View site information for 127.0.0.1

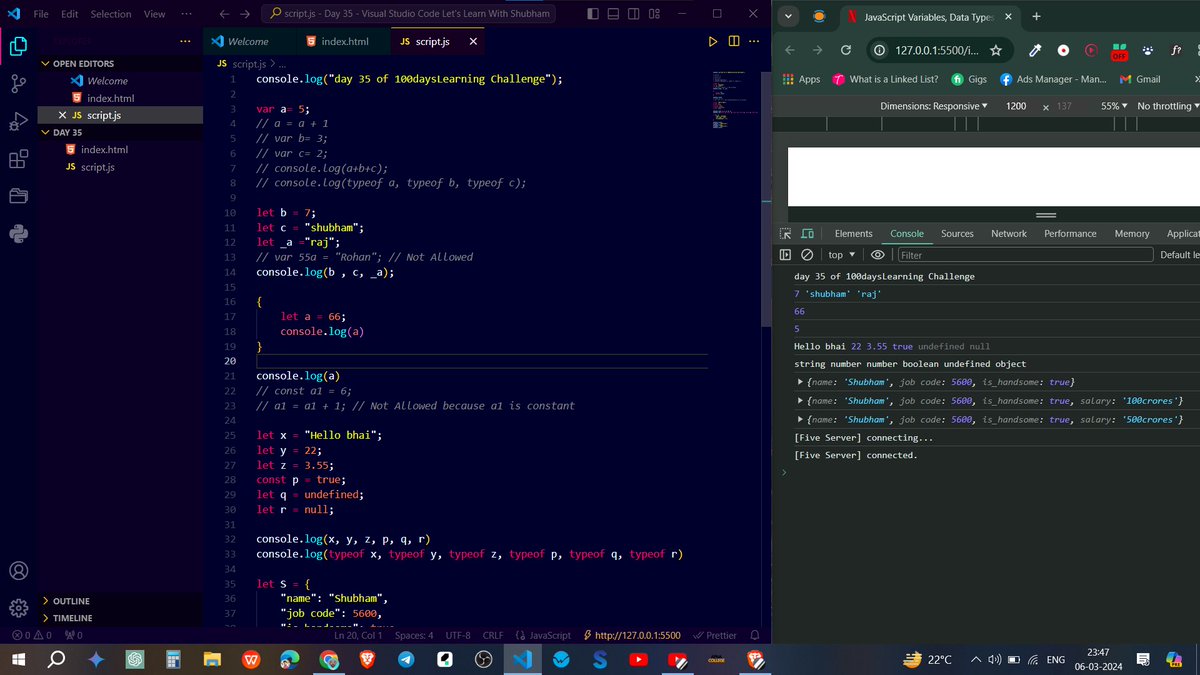[x=879, y=50]
